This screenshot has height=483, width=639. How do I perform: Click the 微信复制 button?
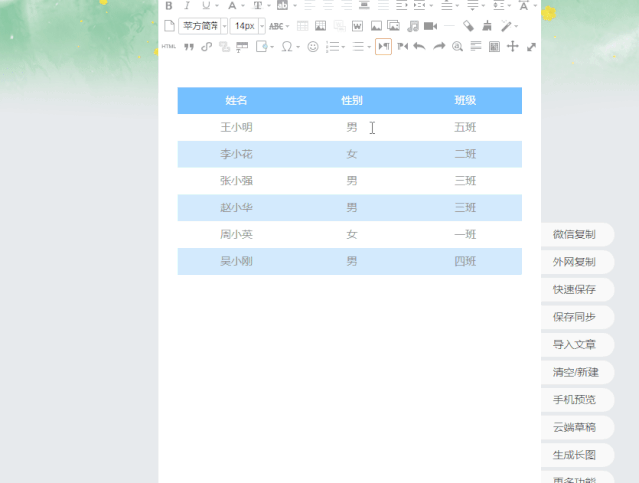pyautogui.click(x=577, y=234)
